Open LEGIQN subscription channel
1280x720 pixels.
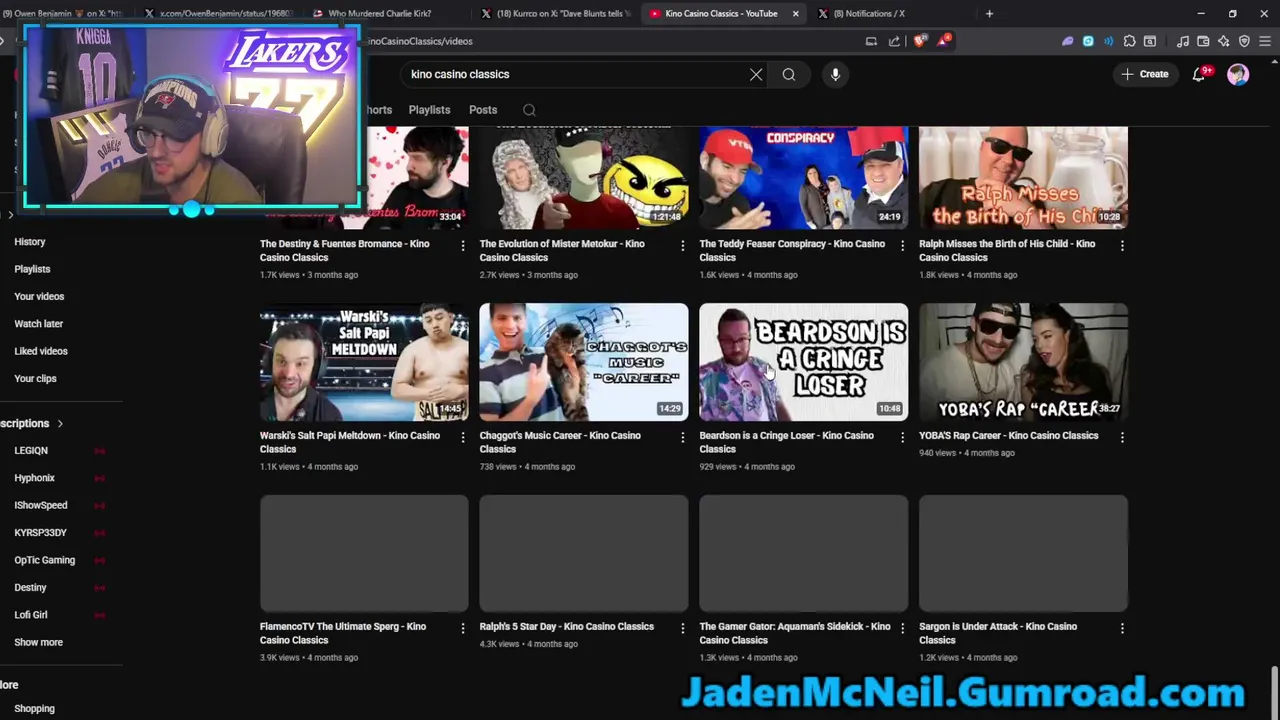click(31, 451)
